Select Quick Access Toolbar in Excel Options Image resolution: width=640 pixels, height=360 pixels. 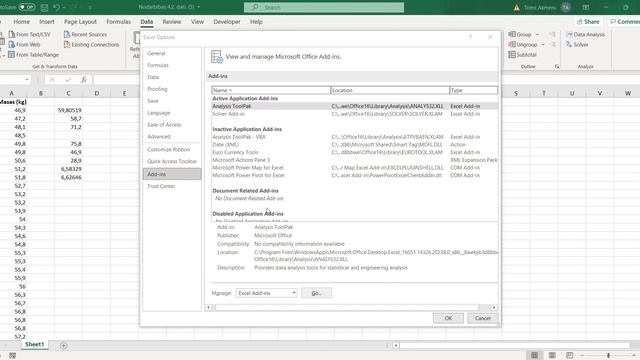(172, 162)
